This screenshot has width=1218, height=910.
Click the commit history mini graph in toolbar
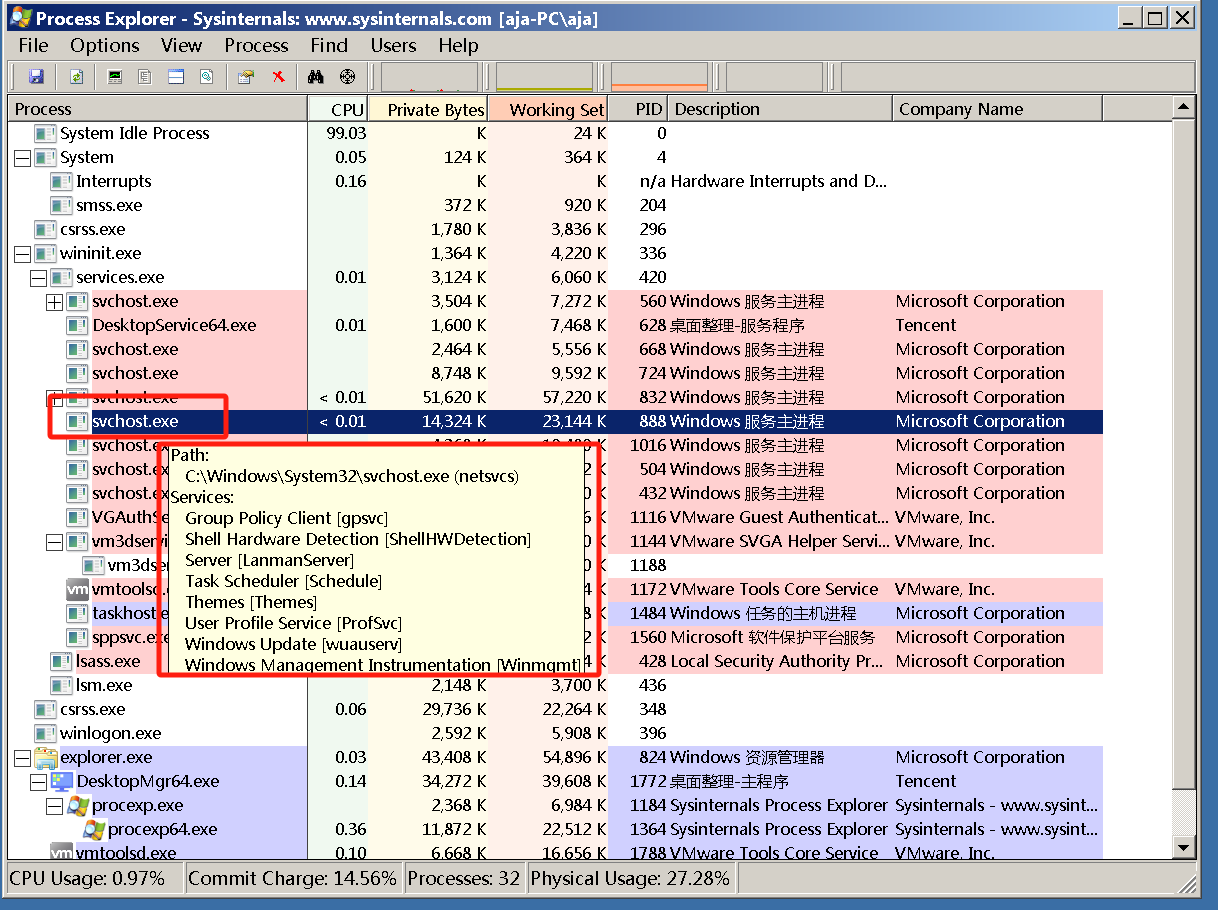545,77
